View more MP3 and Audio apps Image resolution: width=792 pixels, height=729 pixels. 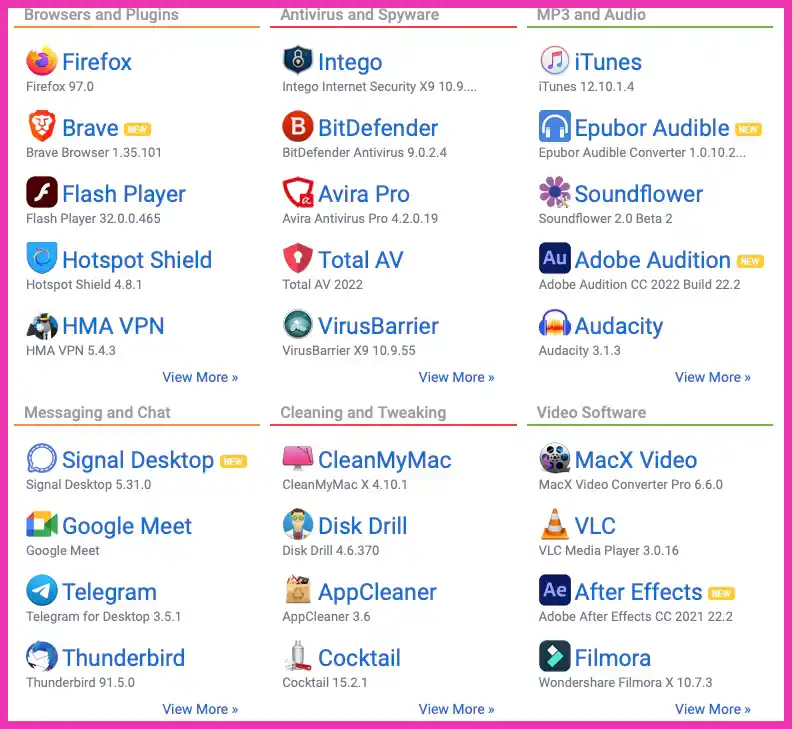tap(713, 377)
